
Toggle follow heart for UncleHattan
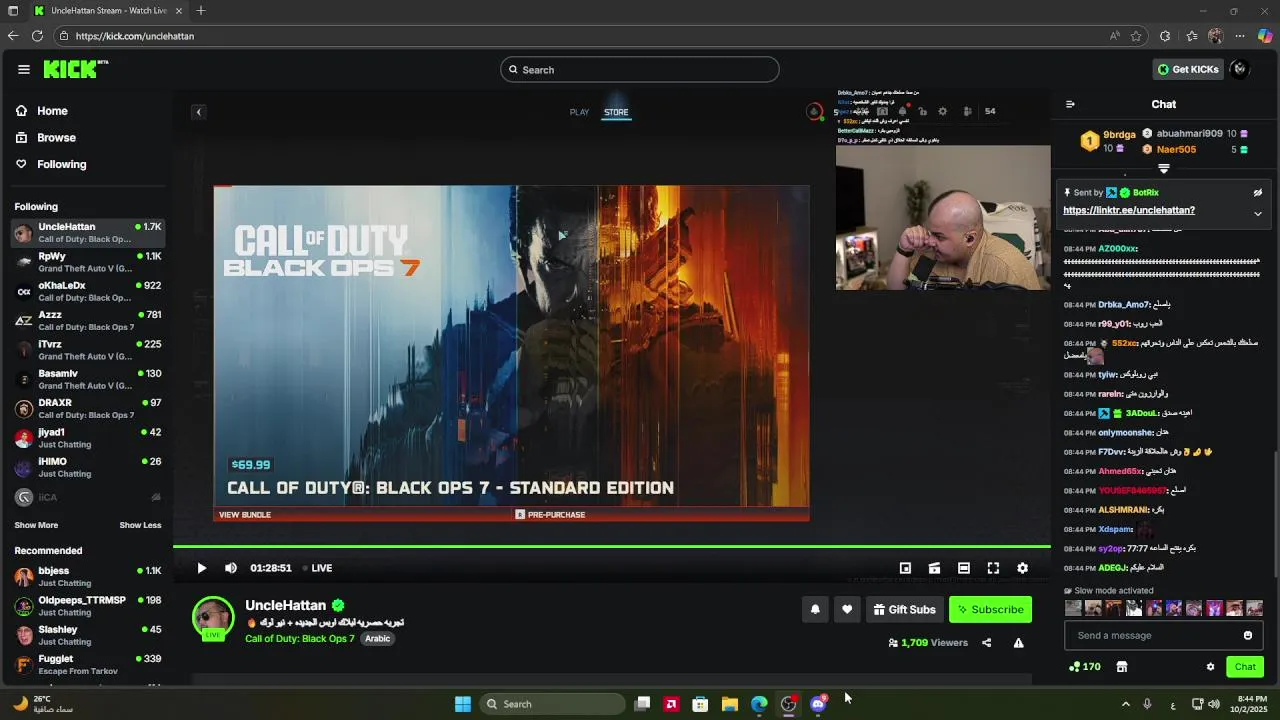tap(847, 609)
